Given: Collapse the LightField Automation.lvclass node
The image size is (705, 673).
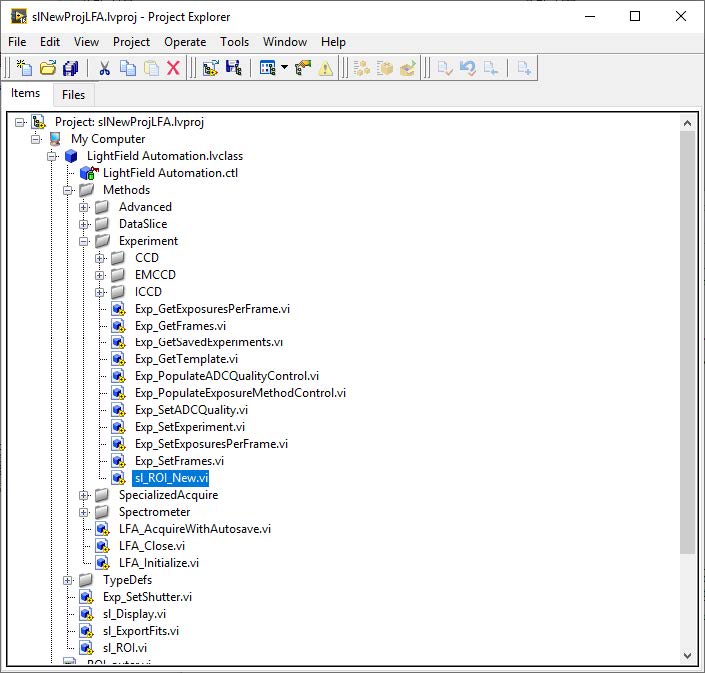Looking at the screenshot, I should 52,156.
